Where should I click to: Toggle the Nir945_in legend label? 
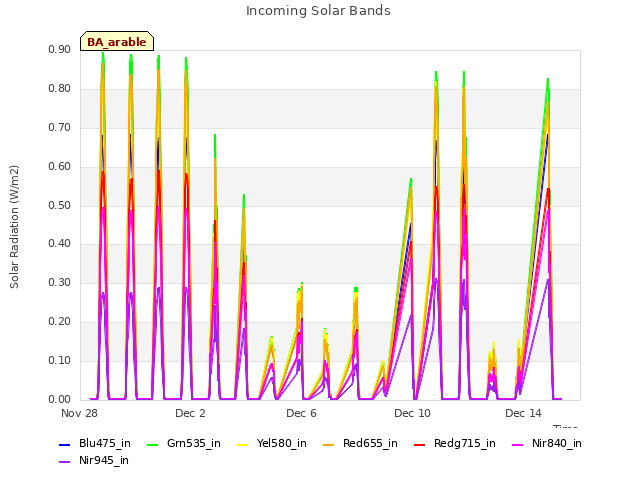(104, 460)
